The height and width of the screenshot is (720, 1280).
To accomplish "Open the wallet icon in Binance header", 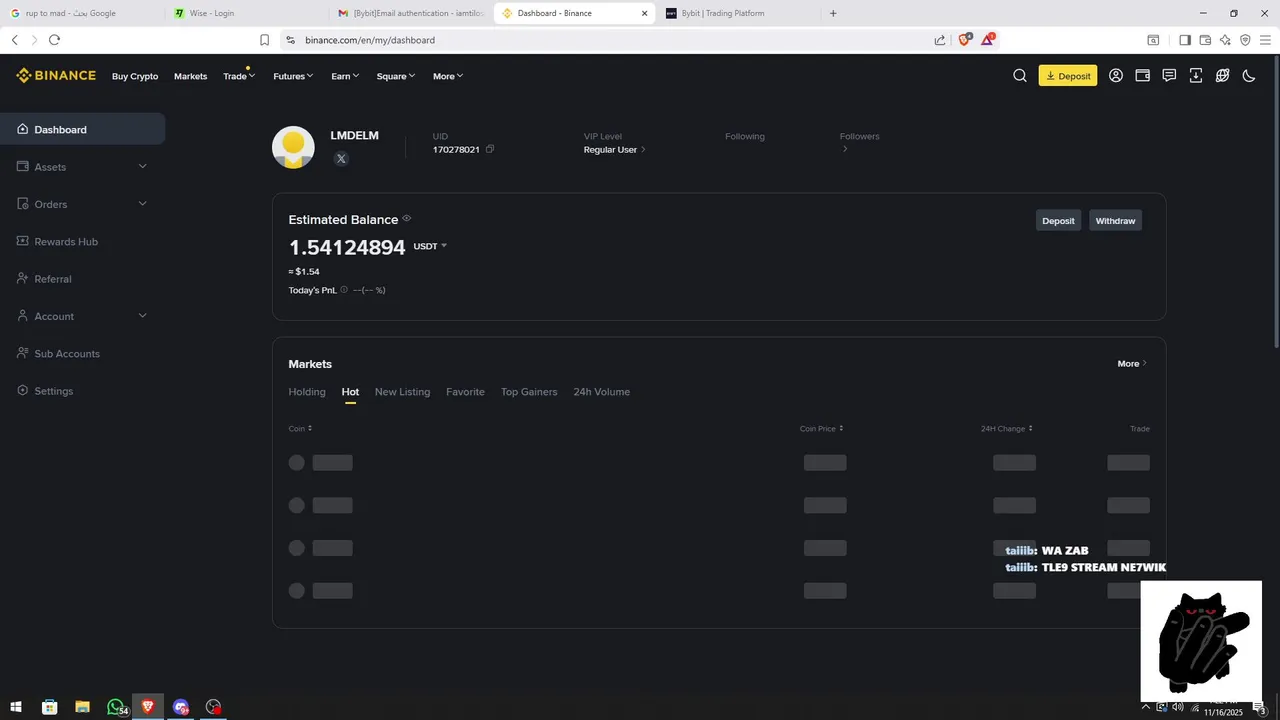I will coord(1143,76).
